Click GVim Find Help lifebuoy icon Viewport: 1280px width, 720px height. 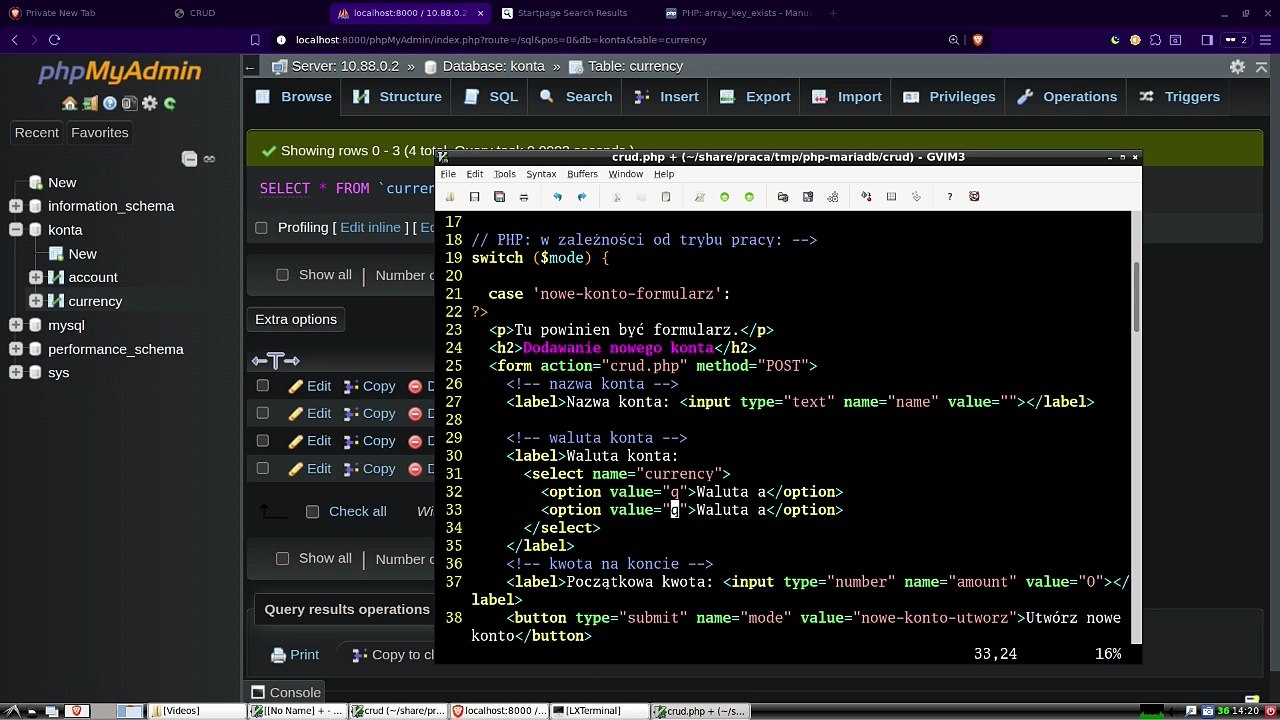pos(974,197)
